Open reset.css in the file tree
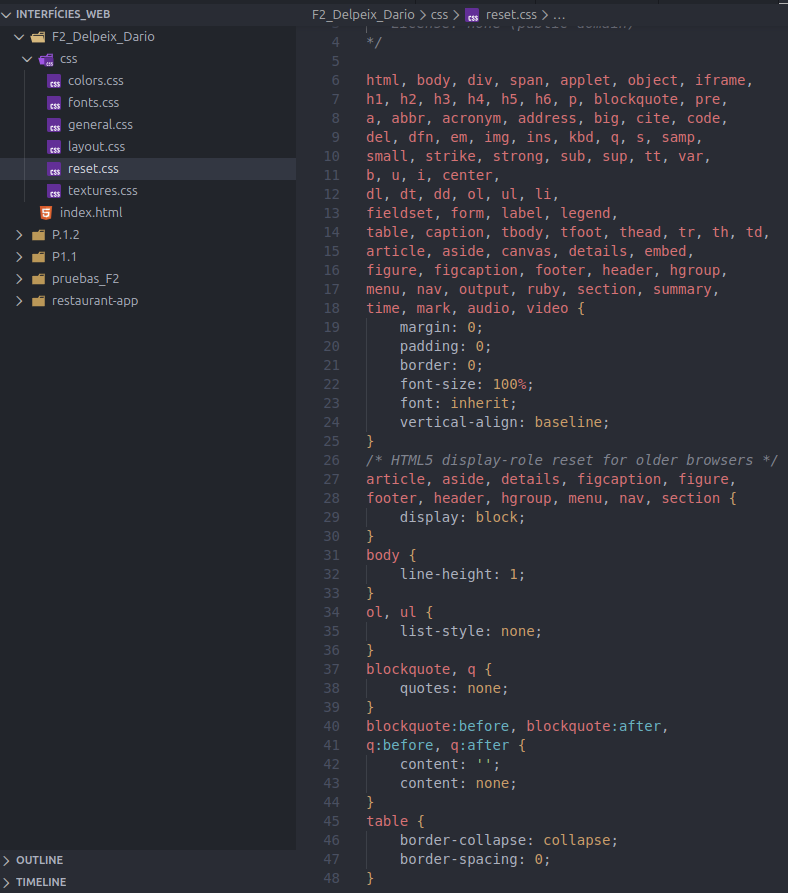The height and width of the screenshot is (893, 788). [93, 169]
